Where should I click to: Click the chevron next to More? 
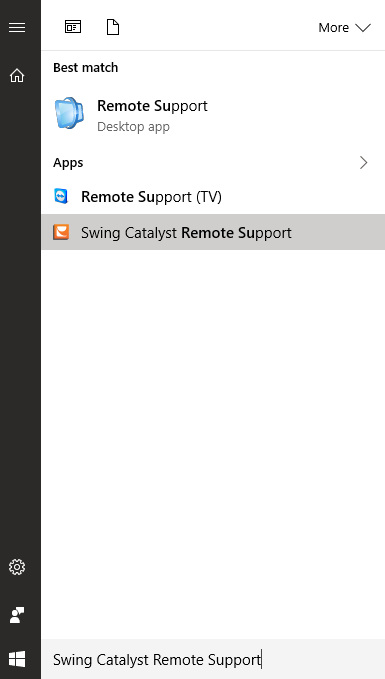(363, 28)
